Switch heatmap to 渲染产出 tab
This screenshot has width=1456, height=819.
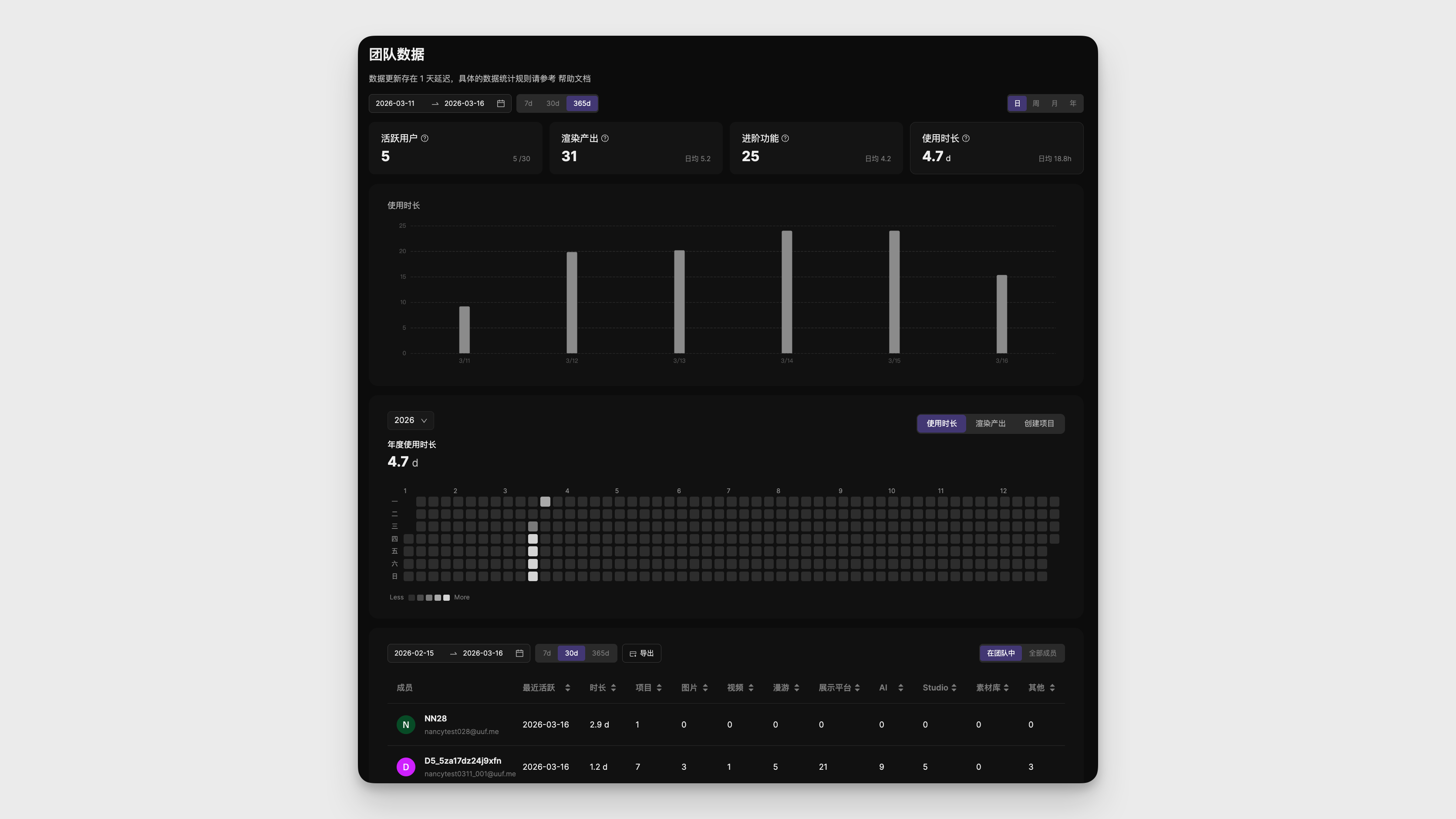(x=990, y=423)
